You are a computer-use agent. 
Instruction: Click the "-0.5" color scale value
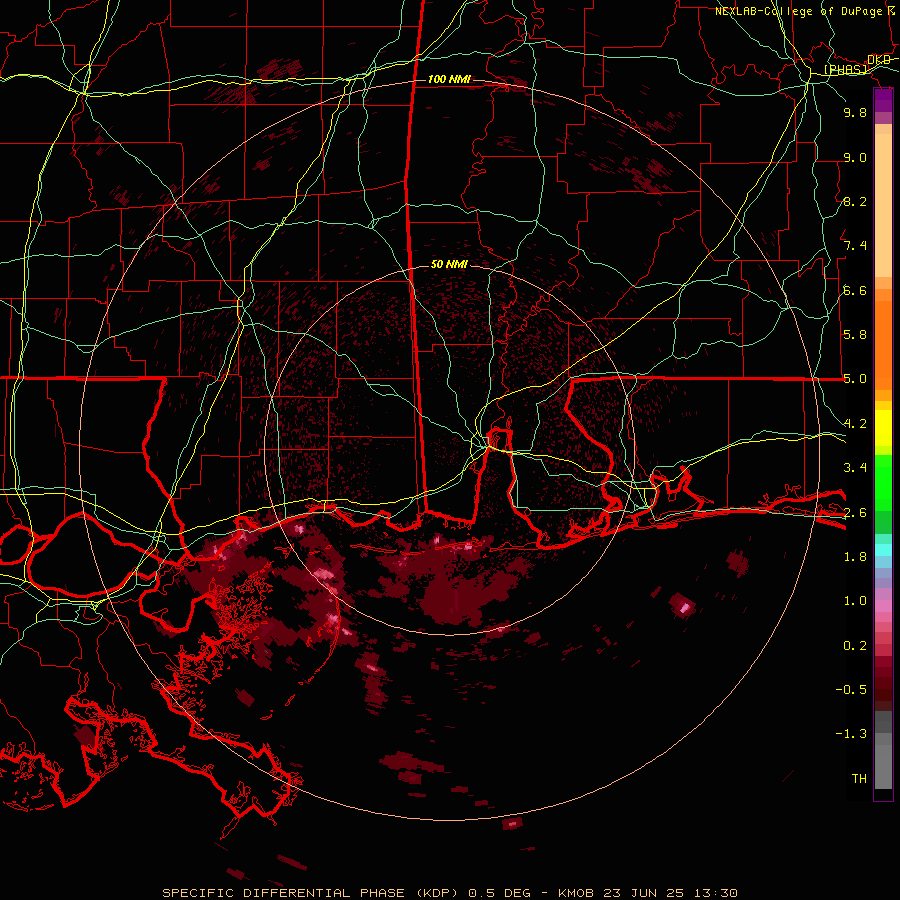click(851, 690)
